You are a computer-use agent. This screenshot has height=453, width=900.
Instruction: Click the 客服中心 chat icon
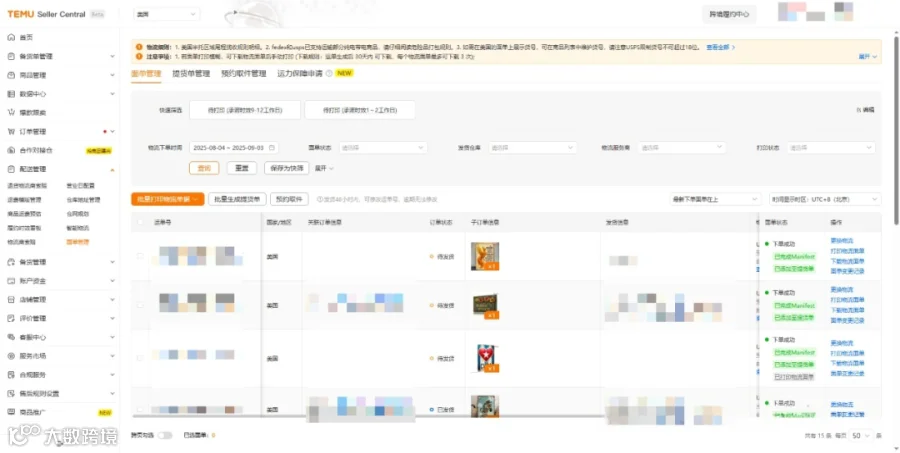pos(11,337)
